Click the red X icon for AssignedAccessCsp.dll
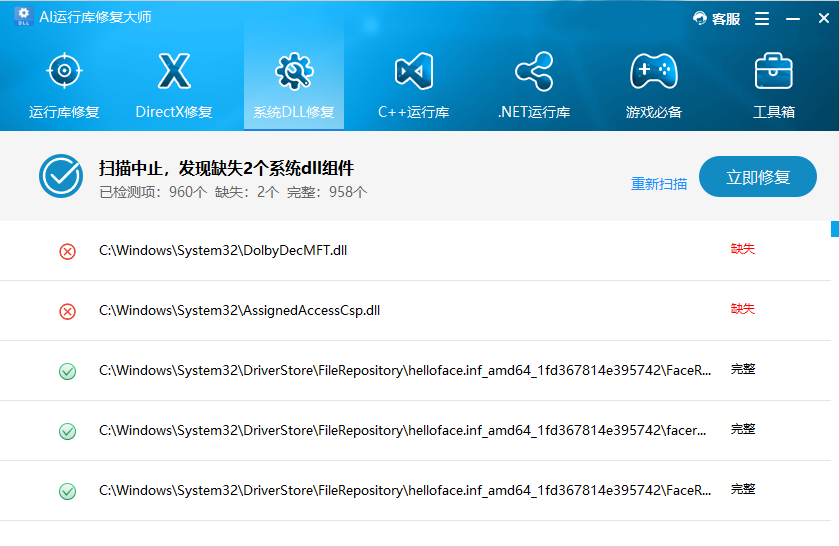Screen dimensions: 839x546 (x=67, y=311)
